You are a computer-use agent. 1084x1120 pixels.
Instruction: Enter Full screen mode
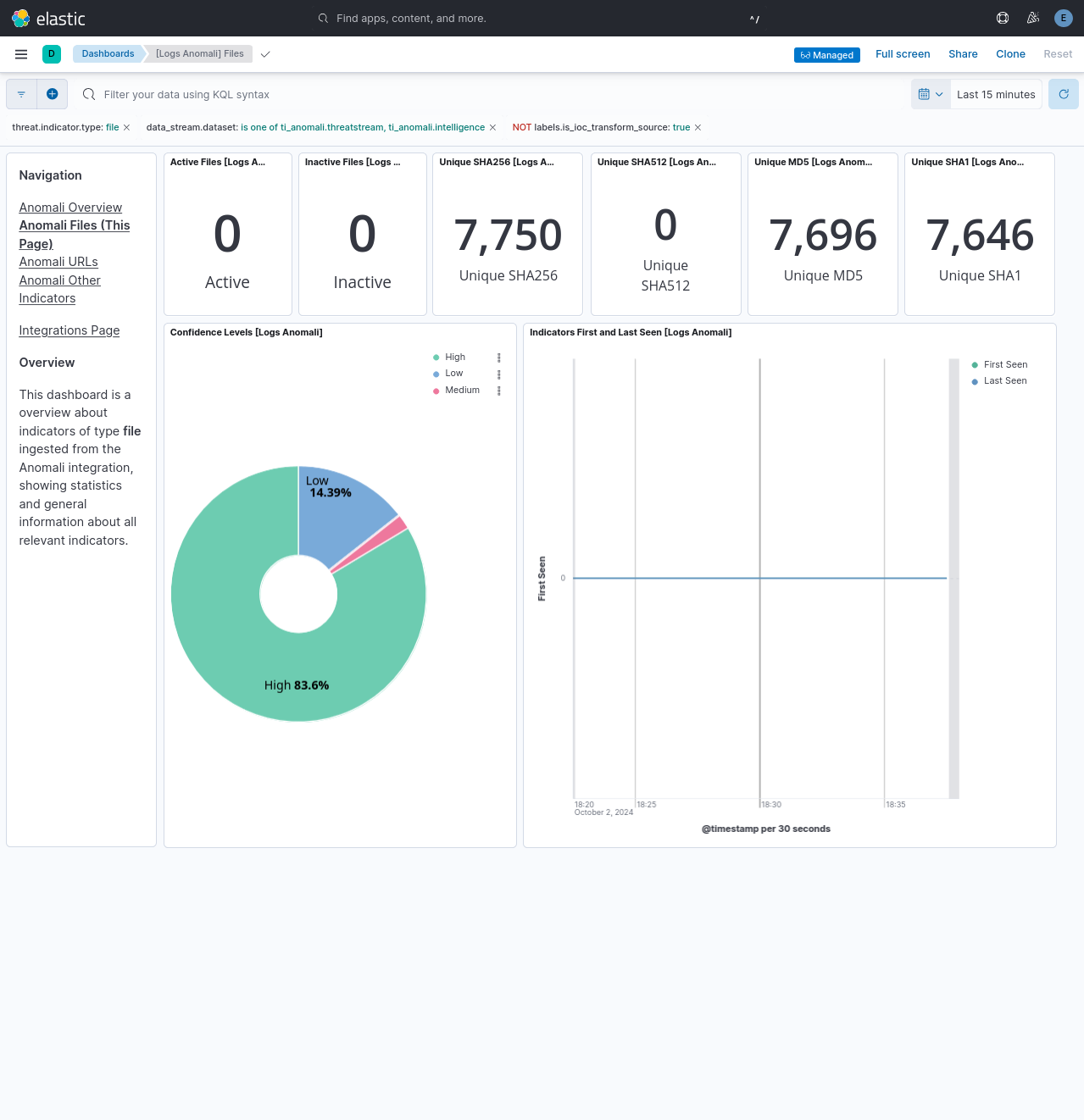pyautogui.click(x=902, y=53)
